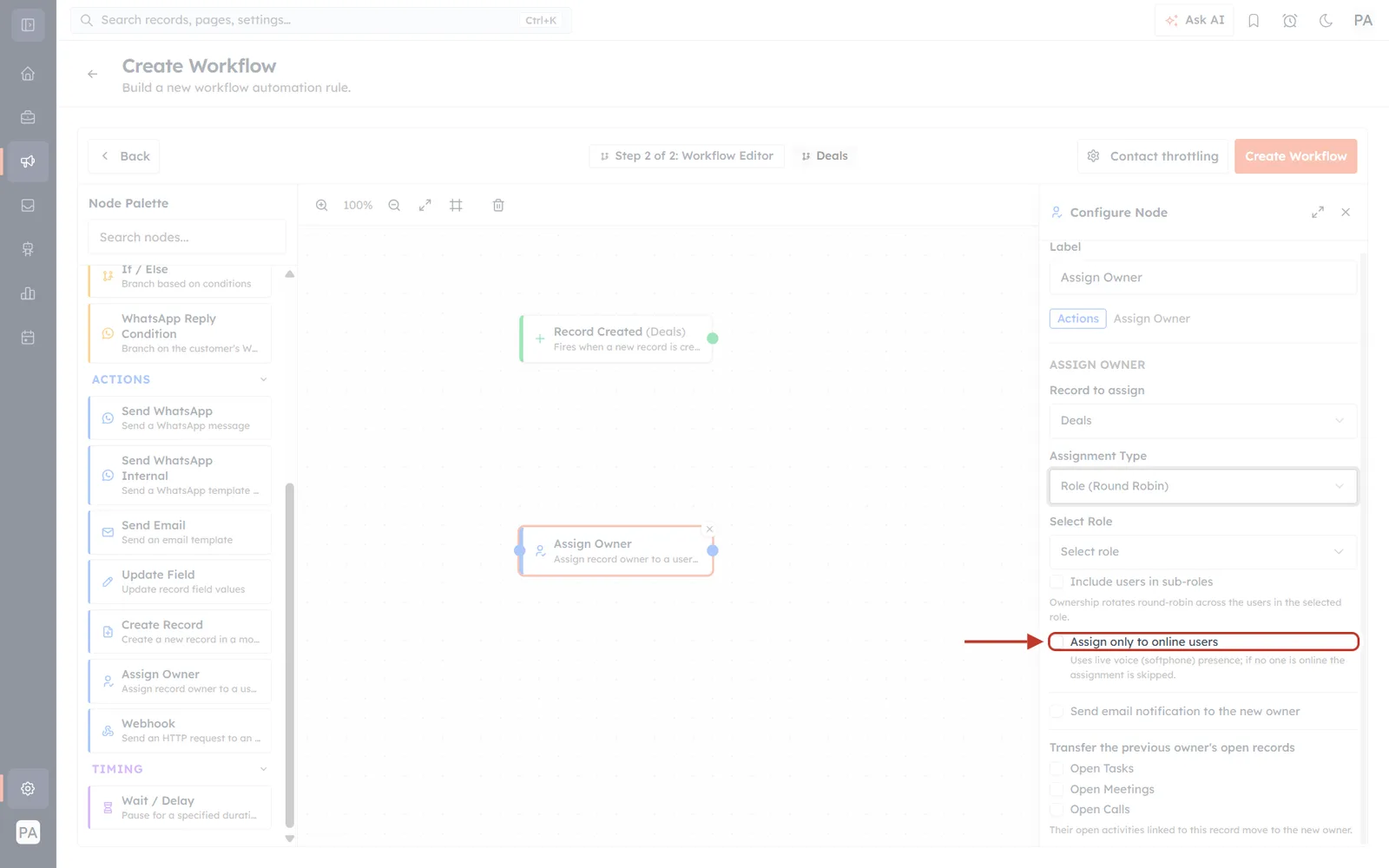Viewport: 1389px width, 868px height.
Task: Open Contact throttling settings
Action: (1153, 156)
